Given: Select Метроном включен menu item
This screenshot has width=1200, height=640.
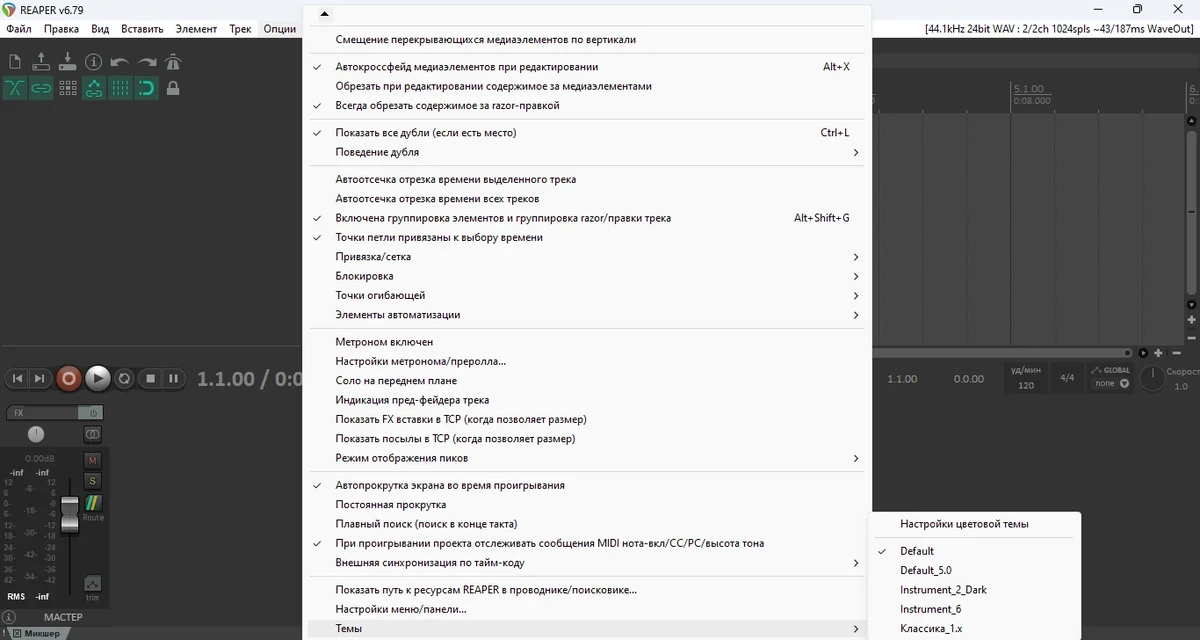Looking at the screenshot, I should [586, 342].
